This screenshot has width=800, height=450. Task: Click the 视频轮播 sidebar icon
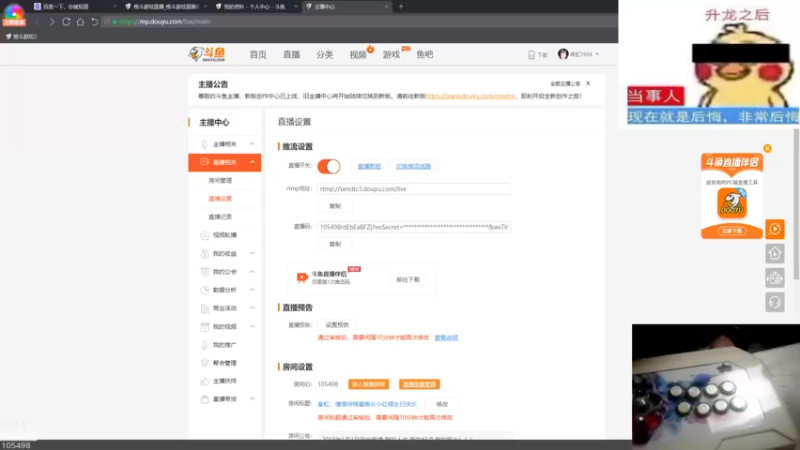click(205, 235)
